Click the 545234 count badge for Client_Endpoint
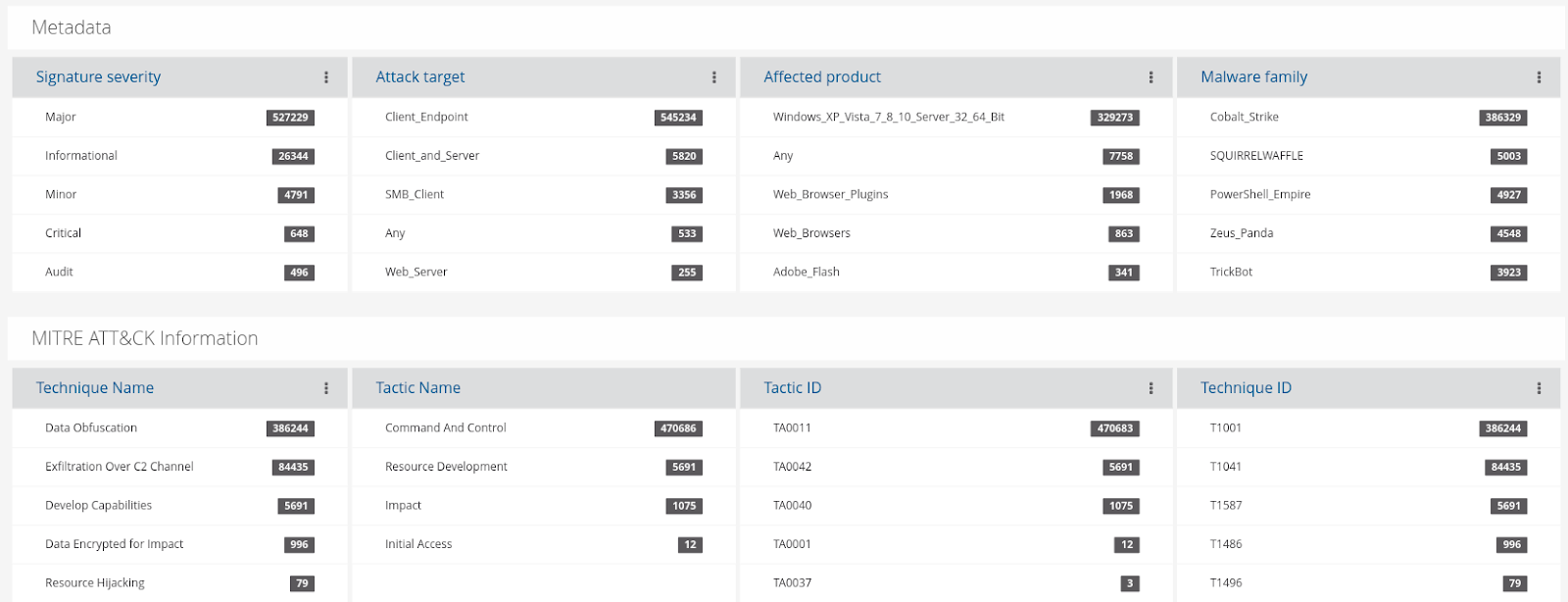The height and width of the screenshot is (602, 1568). (678, 118)
